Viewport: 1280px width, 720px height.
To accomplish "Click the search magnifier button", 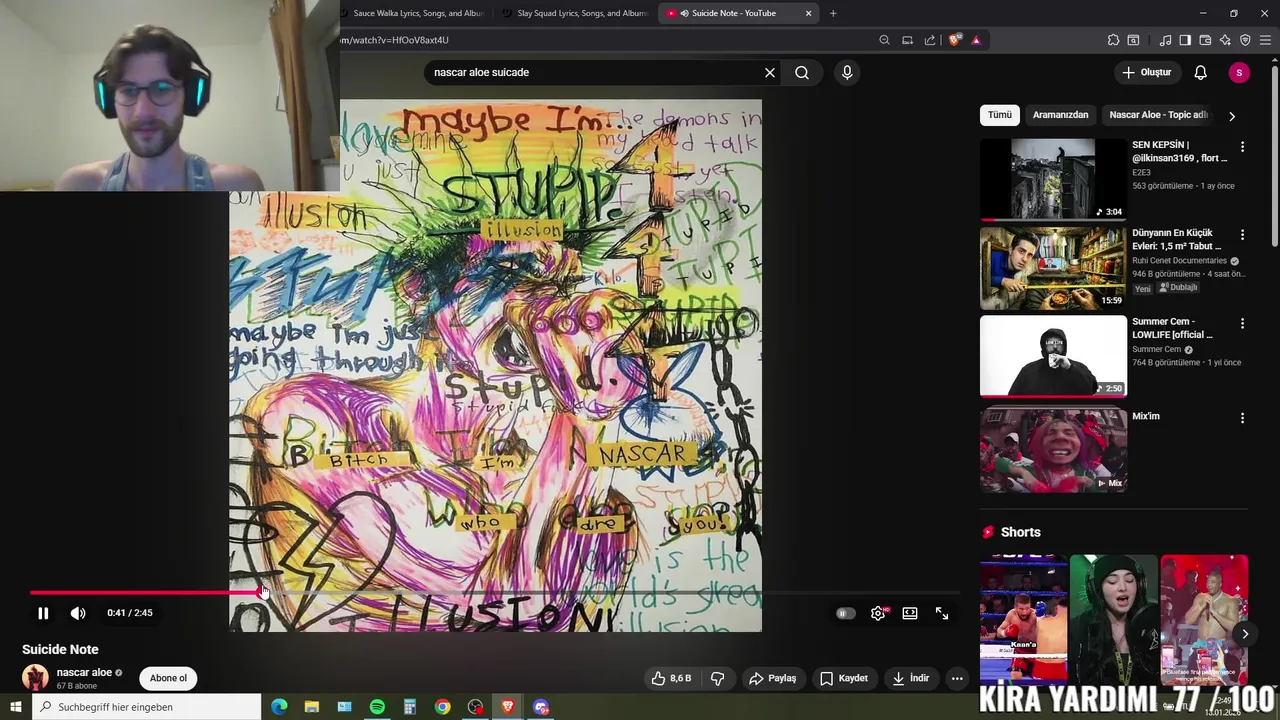I will pyautogui.click(x=802, y=72).
